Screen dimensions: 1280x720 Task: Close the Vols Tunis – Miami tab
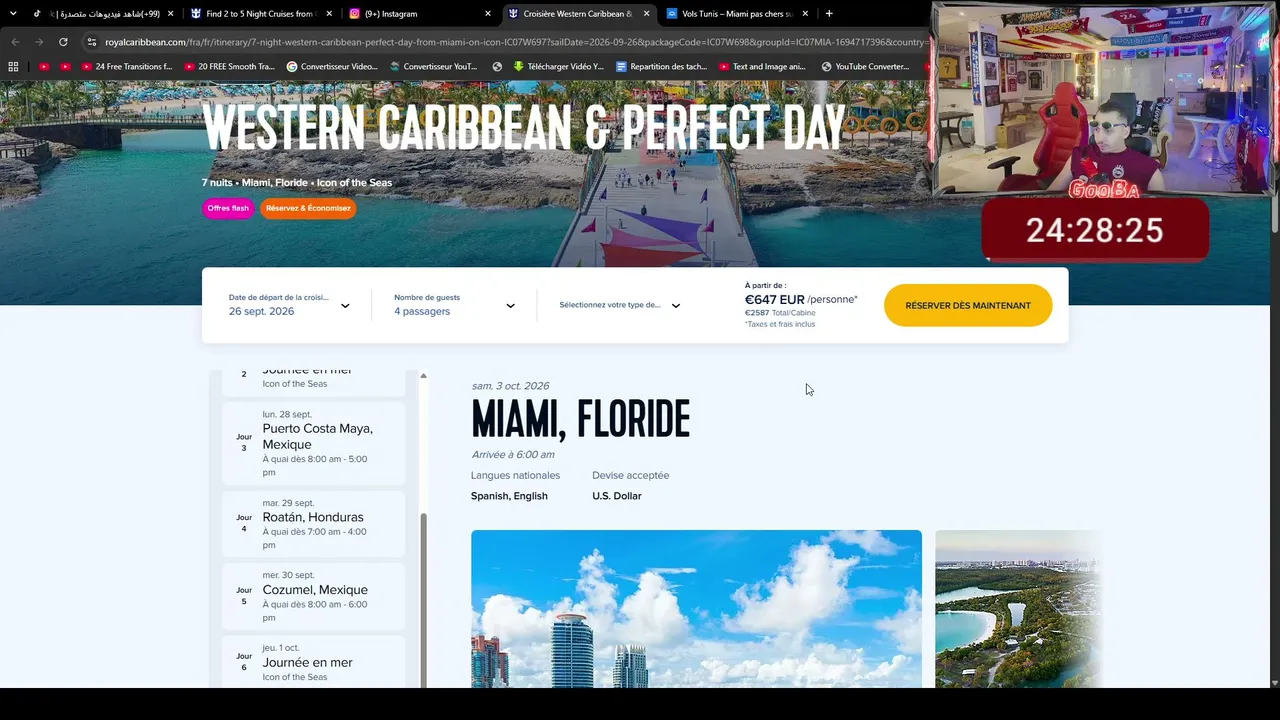tap(805, 14)
